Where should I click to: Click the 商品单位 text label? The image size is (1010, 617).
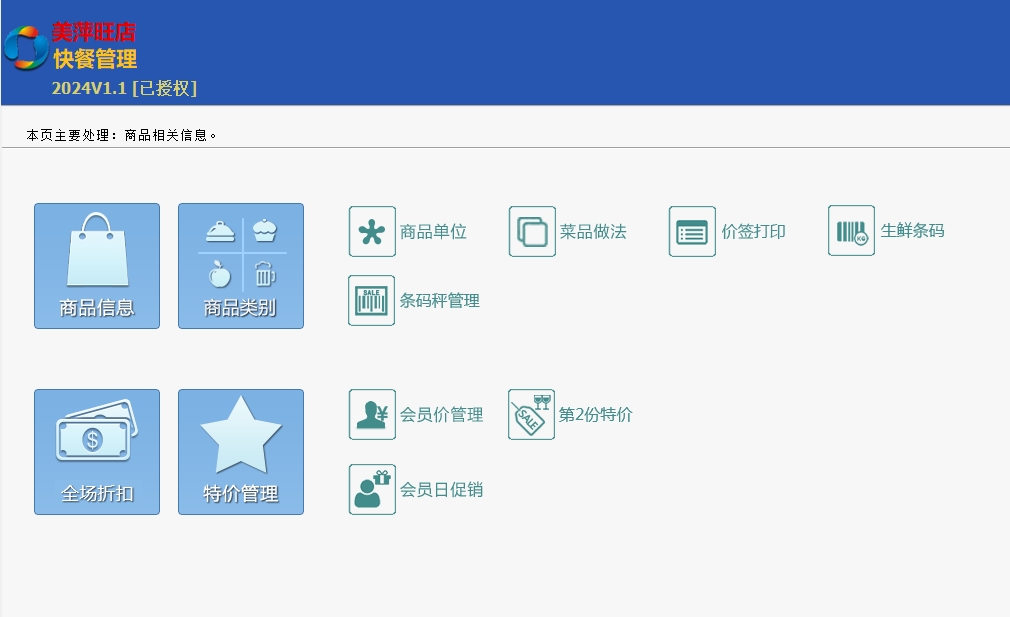433,232
